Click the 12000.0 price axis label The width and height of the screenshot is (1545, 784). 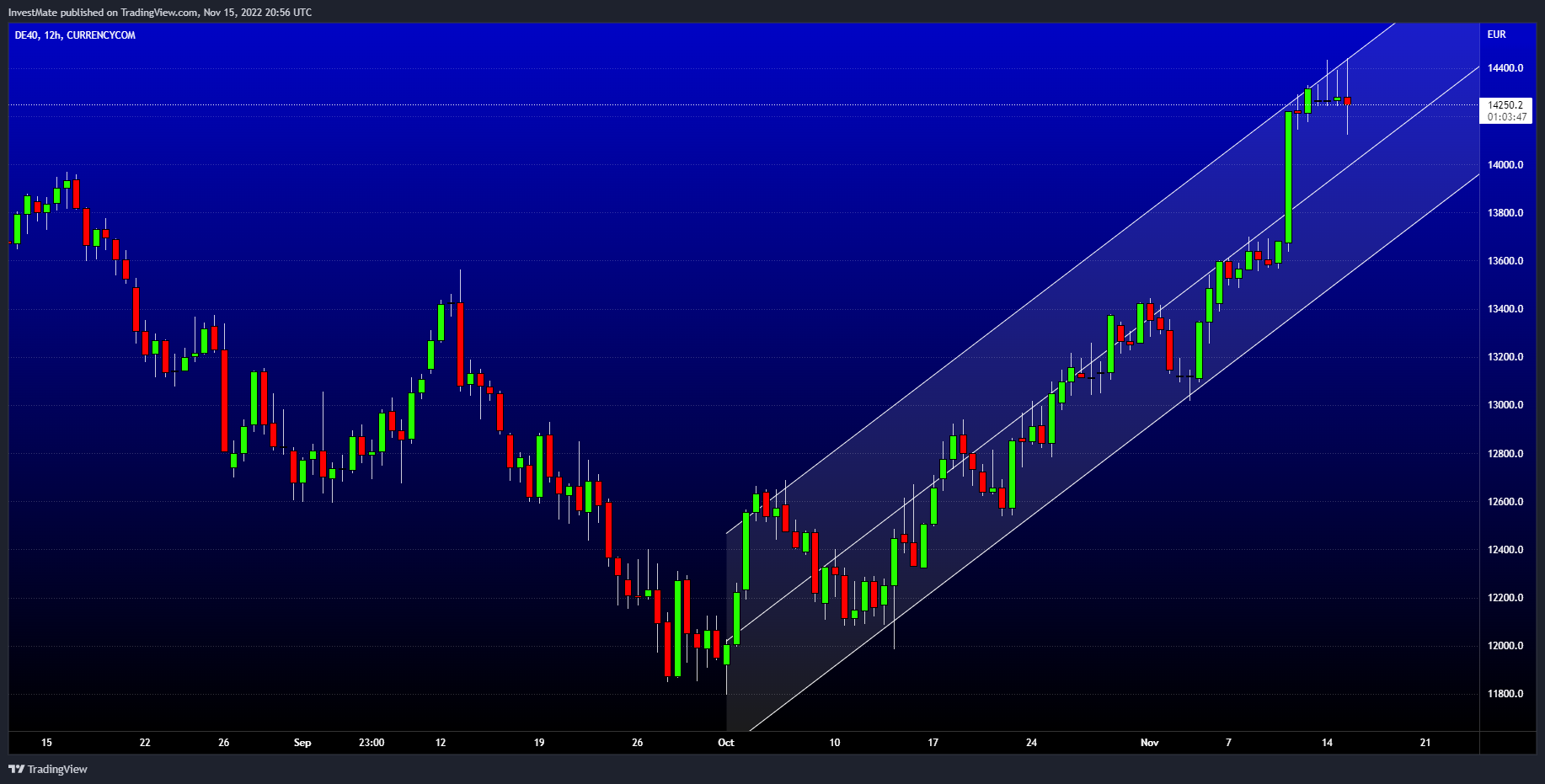(x=1505, y=646)
